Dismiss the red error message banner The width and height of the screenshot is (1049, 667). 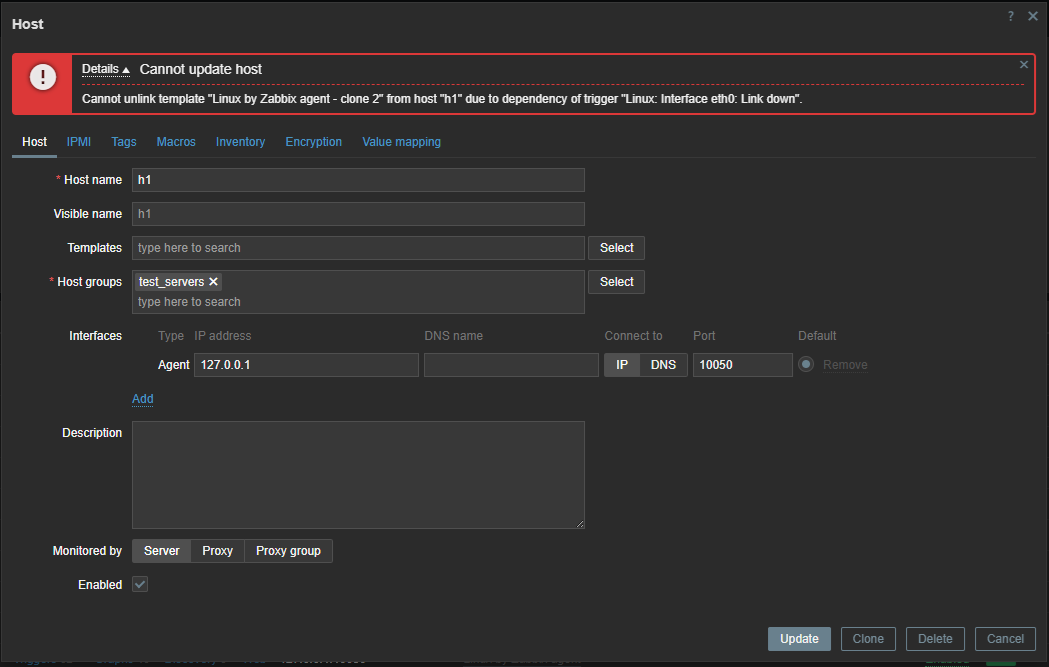pyautogui.click(x=1023, y=65)
